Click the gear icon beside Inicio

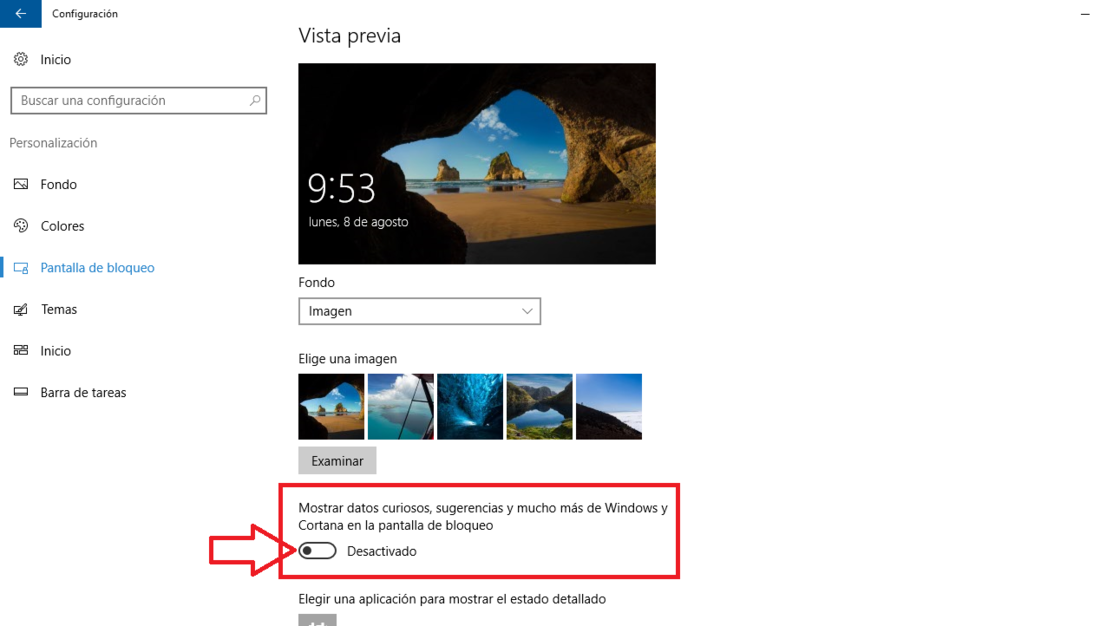point(21,60)
